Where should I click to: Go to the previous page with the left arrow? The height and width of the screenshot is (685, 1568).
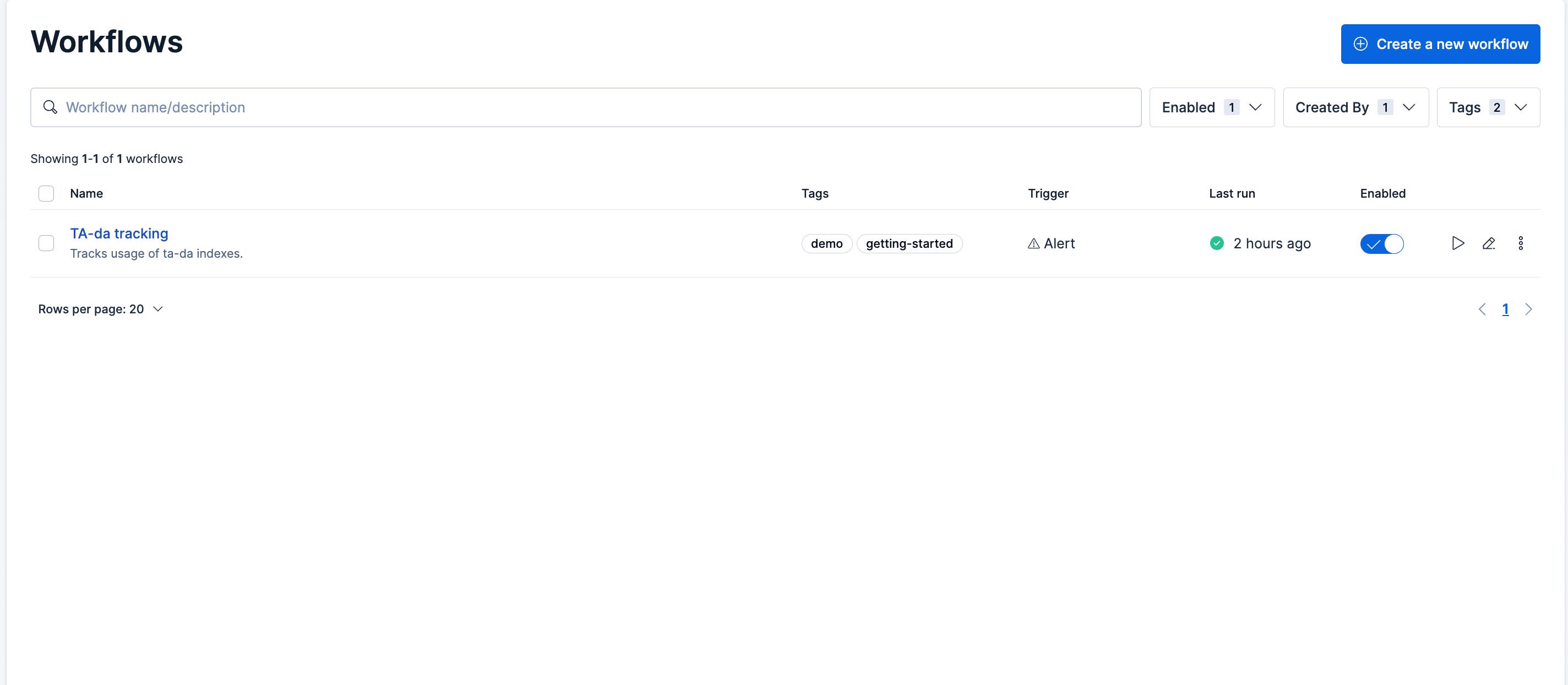[x=1482, y=309]
